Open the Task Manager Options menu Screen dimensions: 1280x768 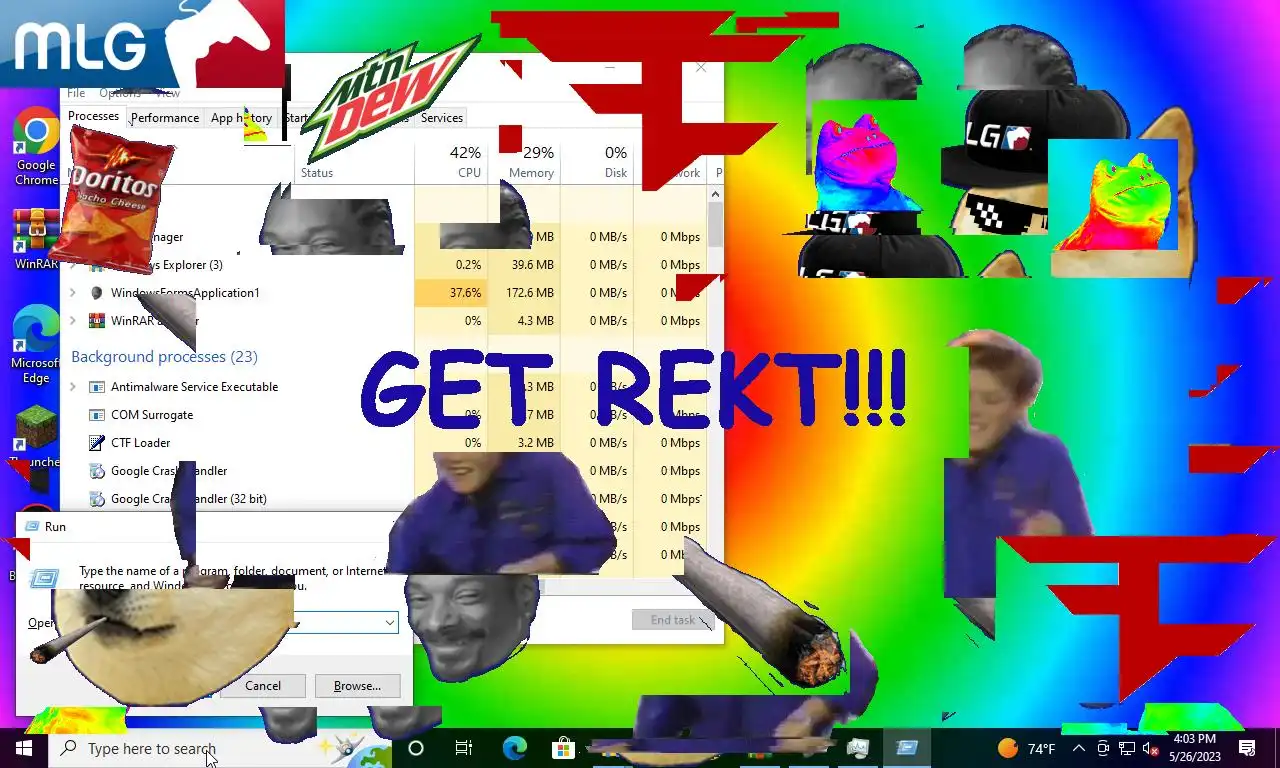120,93
